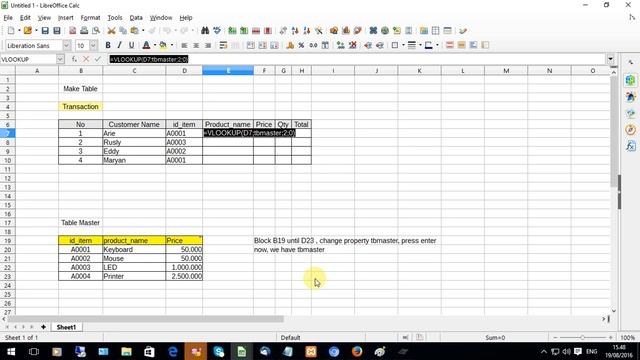640x360 pixels.
Task: Click the Format as Percent icon
Action: pyautogui.click(x=301, y=45)
